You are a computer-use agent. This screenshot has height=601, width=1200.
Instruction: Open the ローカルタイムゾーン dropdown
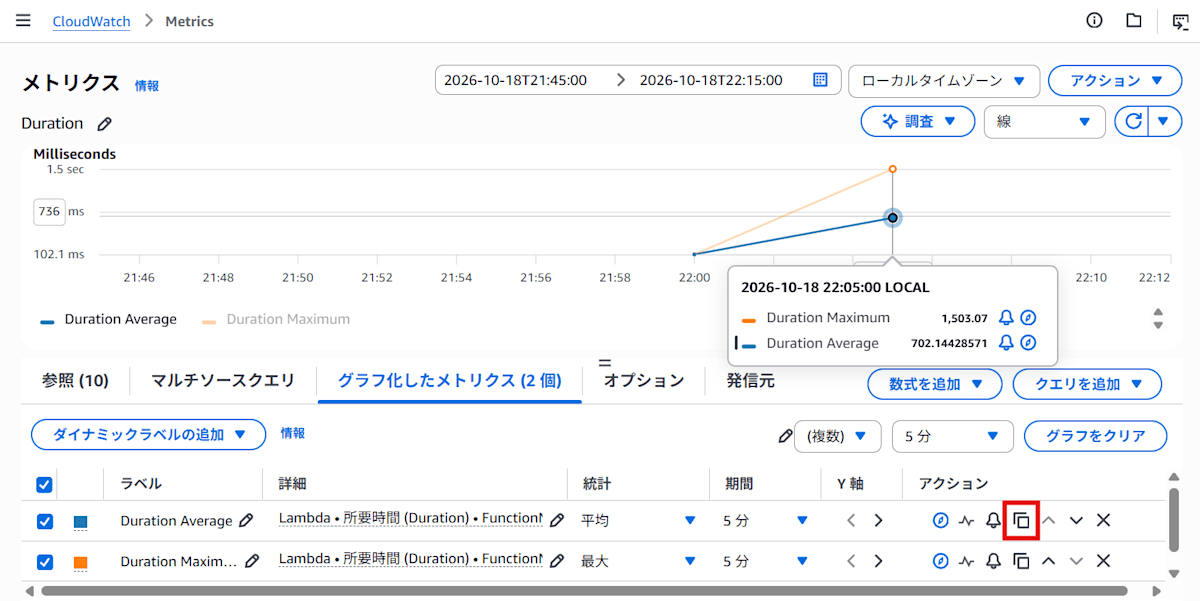944,80
